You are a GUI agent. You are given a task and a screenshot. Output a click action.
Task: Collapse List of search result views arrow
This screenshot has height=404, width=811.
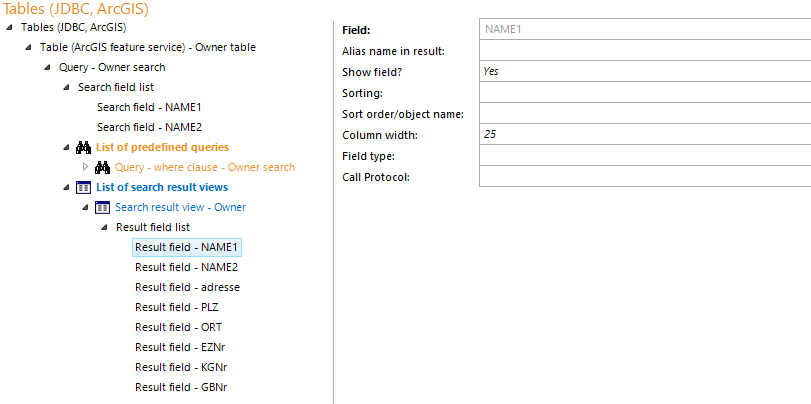(x=66, y=187)
